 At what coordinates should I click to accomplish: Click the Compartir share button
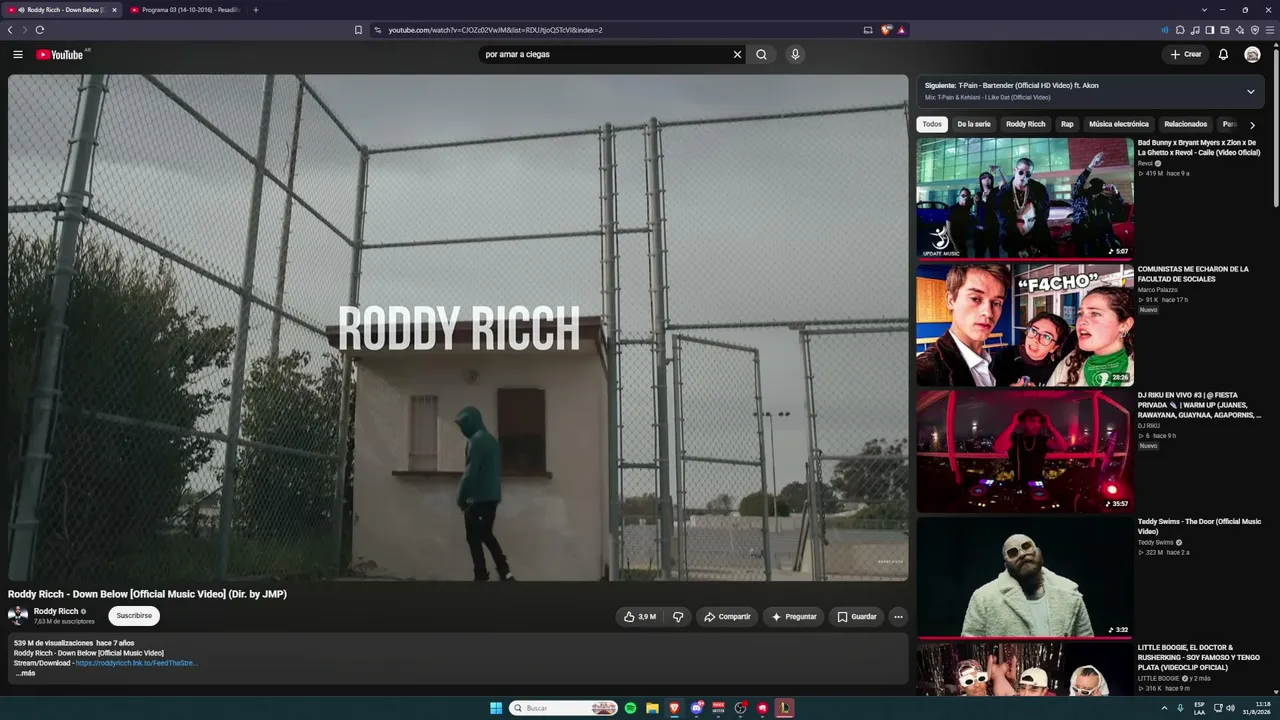click(x=727, y=617)
